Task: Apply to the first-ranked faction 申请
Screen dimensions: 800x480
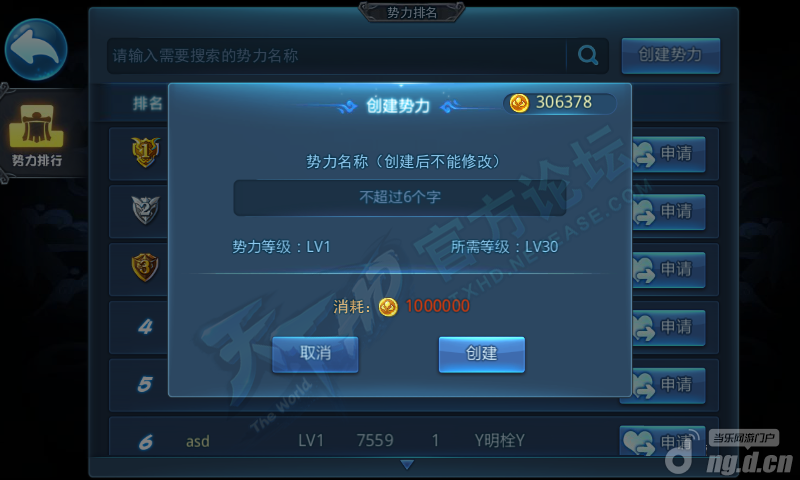Action: (x=669, y=154)
